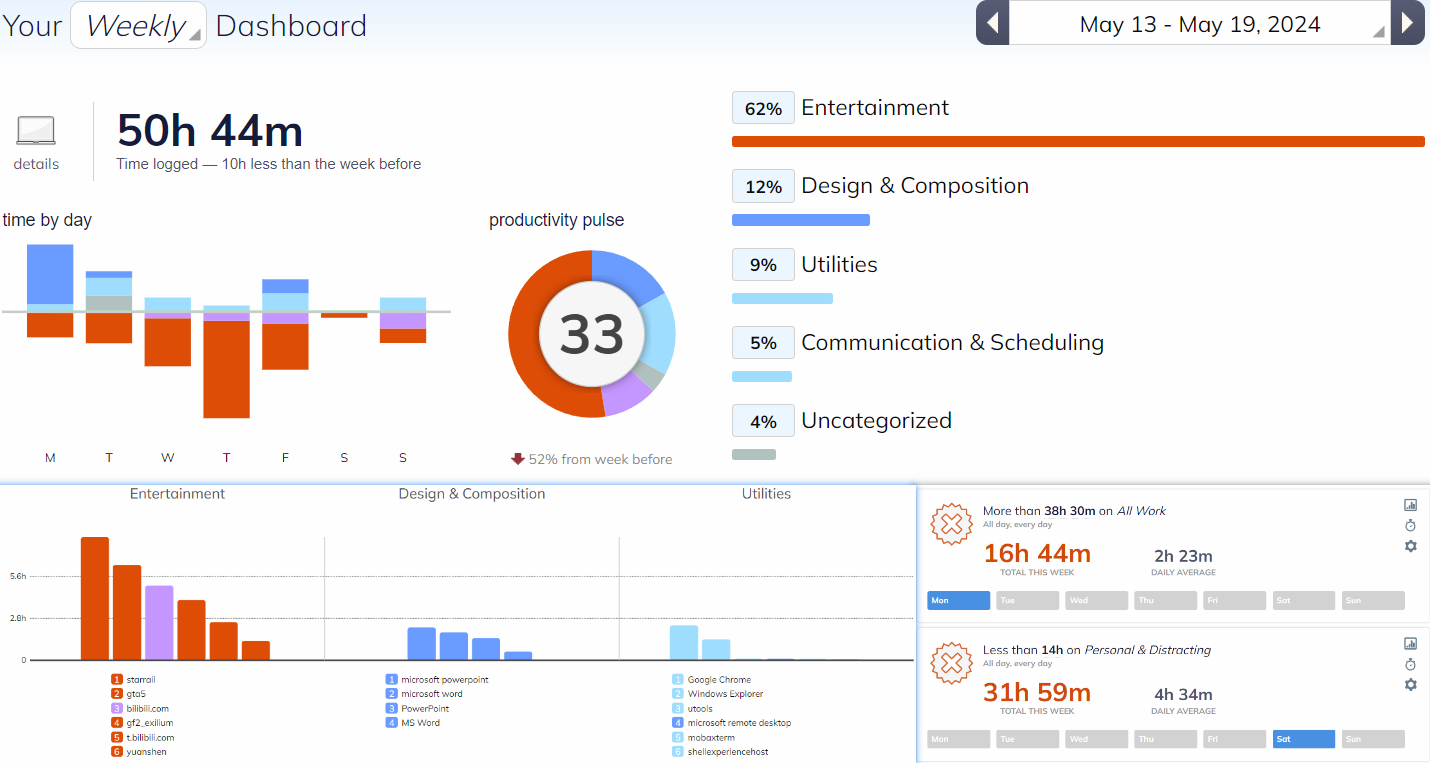
Task: Expand the May 13 - May 19 date picker
Action: (1200, 24)
